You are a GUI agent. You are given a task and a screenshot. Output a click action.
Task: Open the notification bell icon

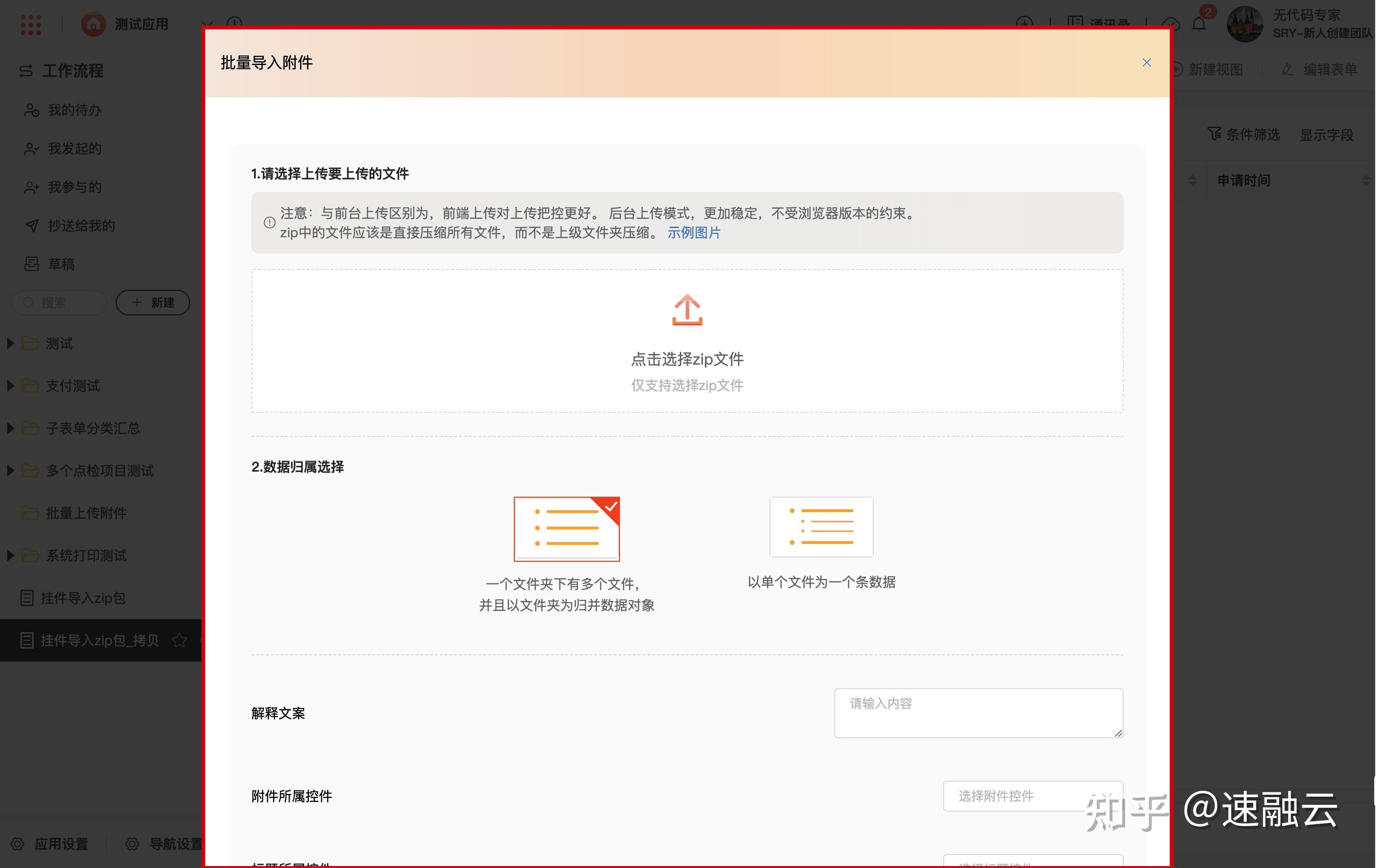click(x=1199, y=25)
